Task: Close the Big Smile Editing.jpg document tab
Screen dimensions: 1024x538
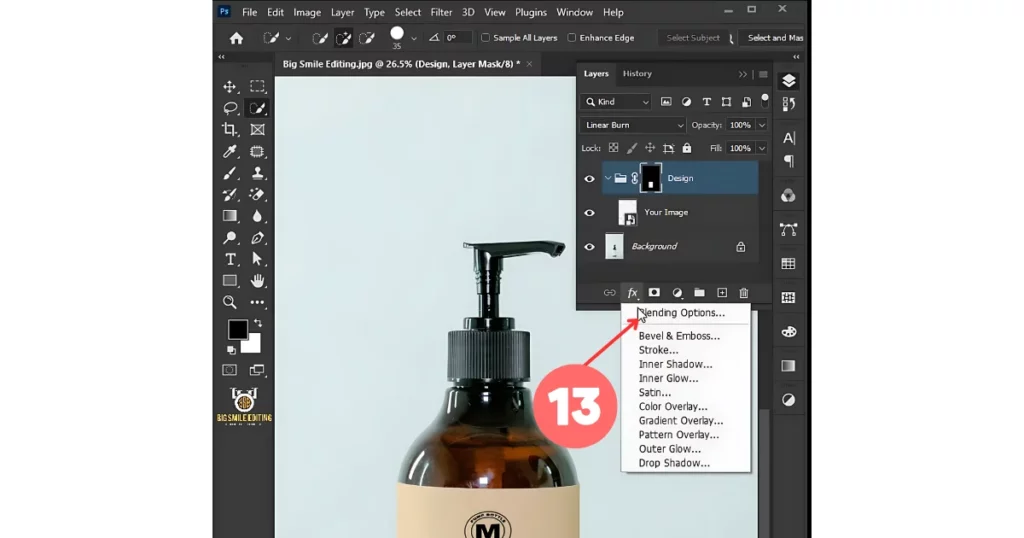Action: coord(529,64)
